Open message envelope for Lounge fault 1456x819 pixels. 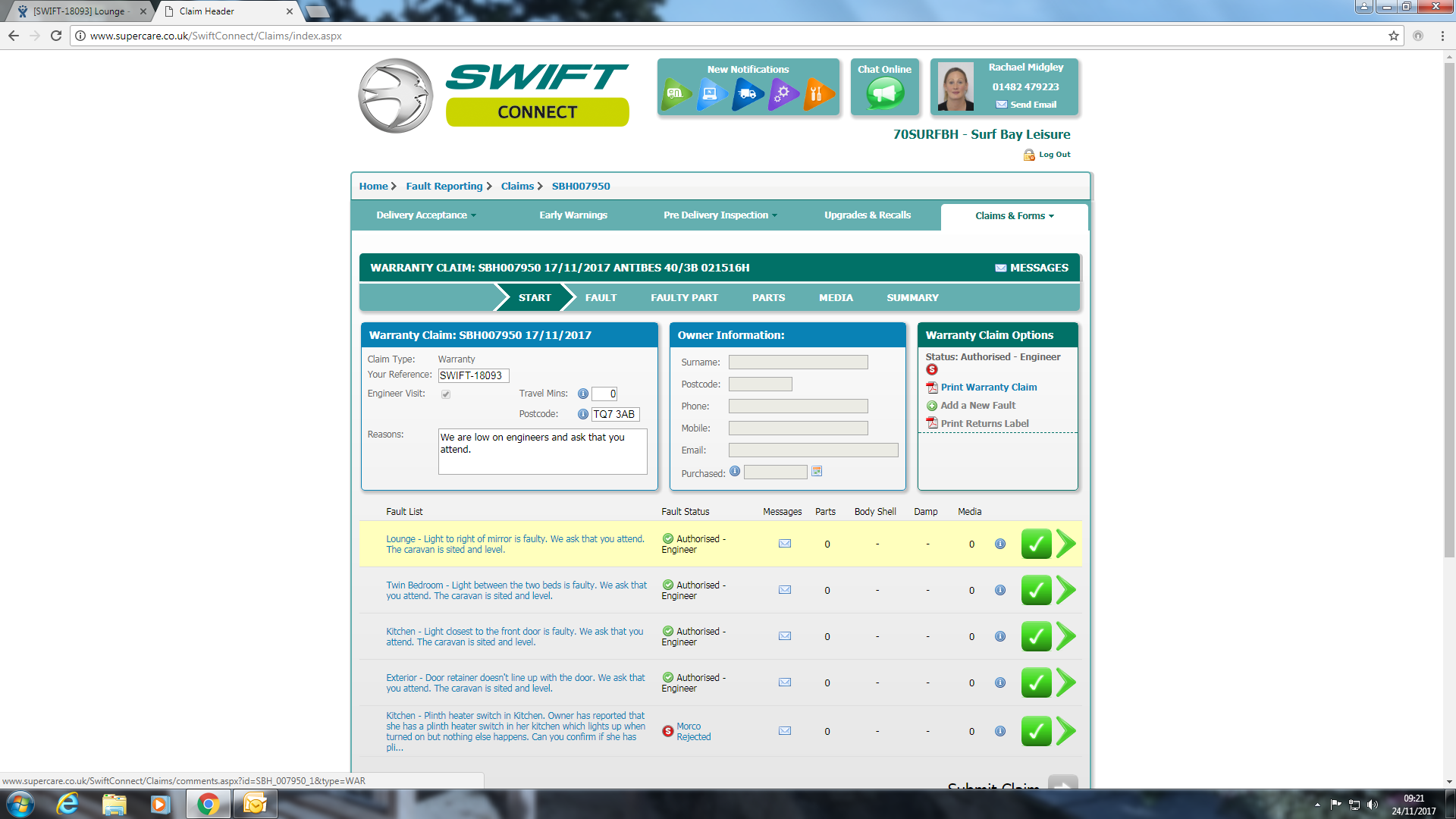pos(785,544)
